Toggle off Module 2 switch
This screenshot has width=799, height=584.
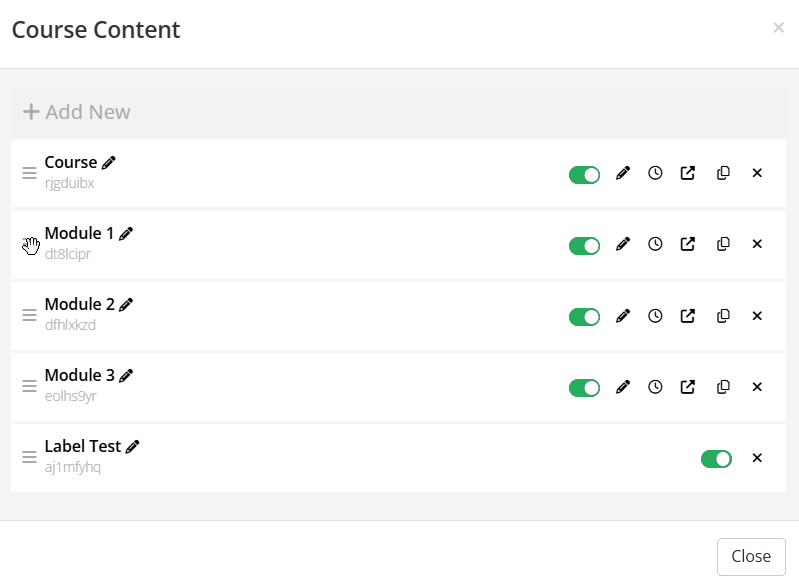pyautogui.click(x=584, y=317)
